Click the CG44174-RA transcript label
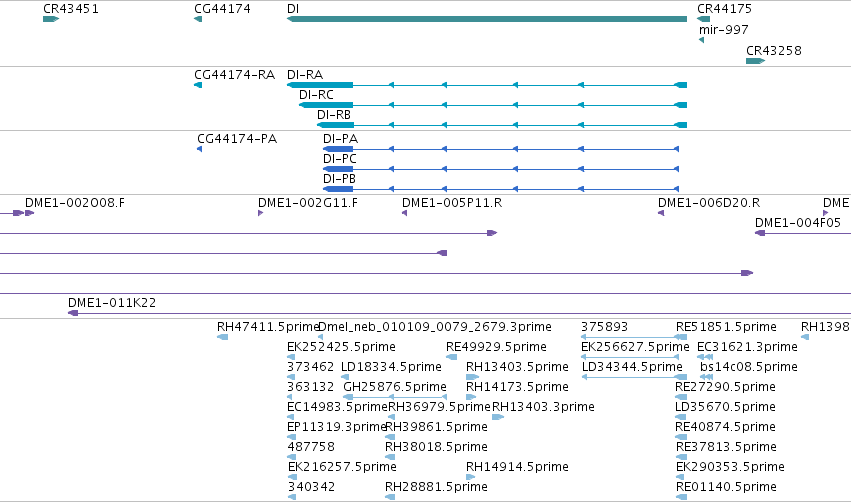This screenshot has height=502, width=851. pyautogui.click(x=234, y=74)
